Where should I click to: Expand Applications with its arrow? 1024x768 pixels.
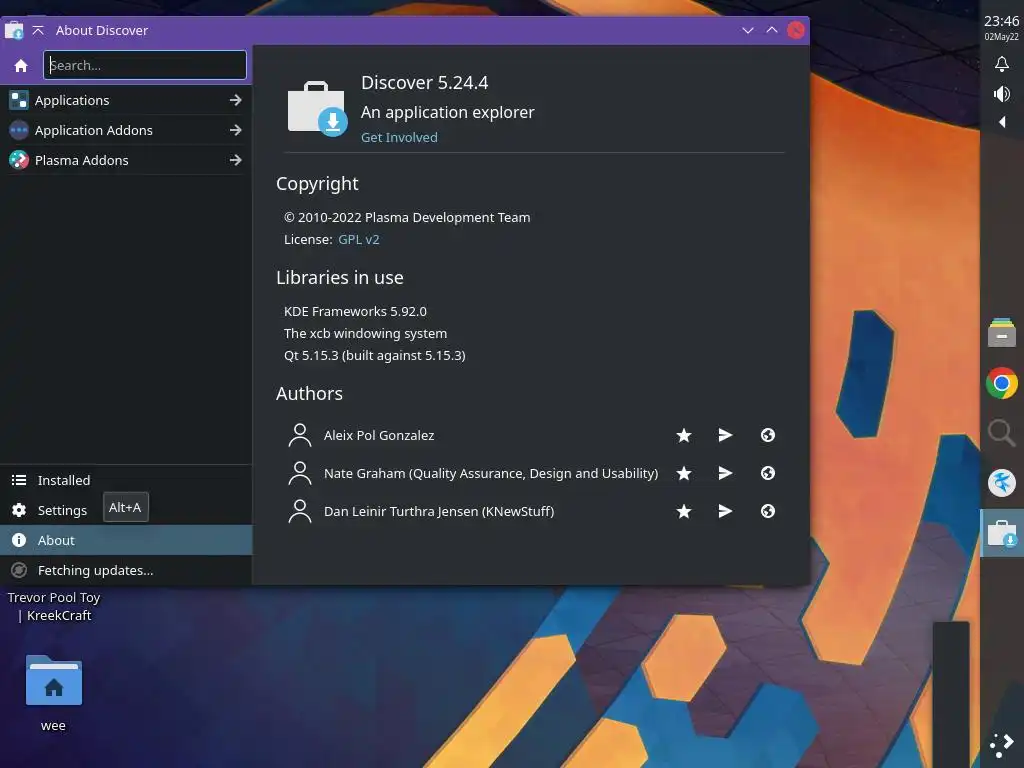pos(236,100)
